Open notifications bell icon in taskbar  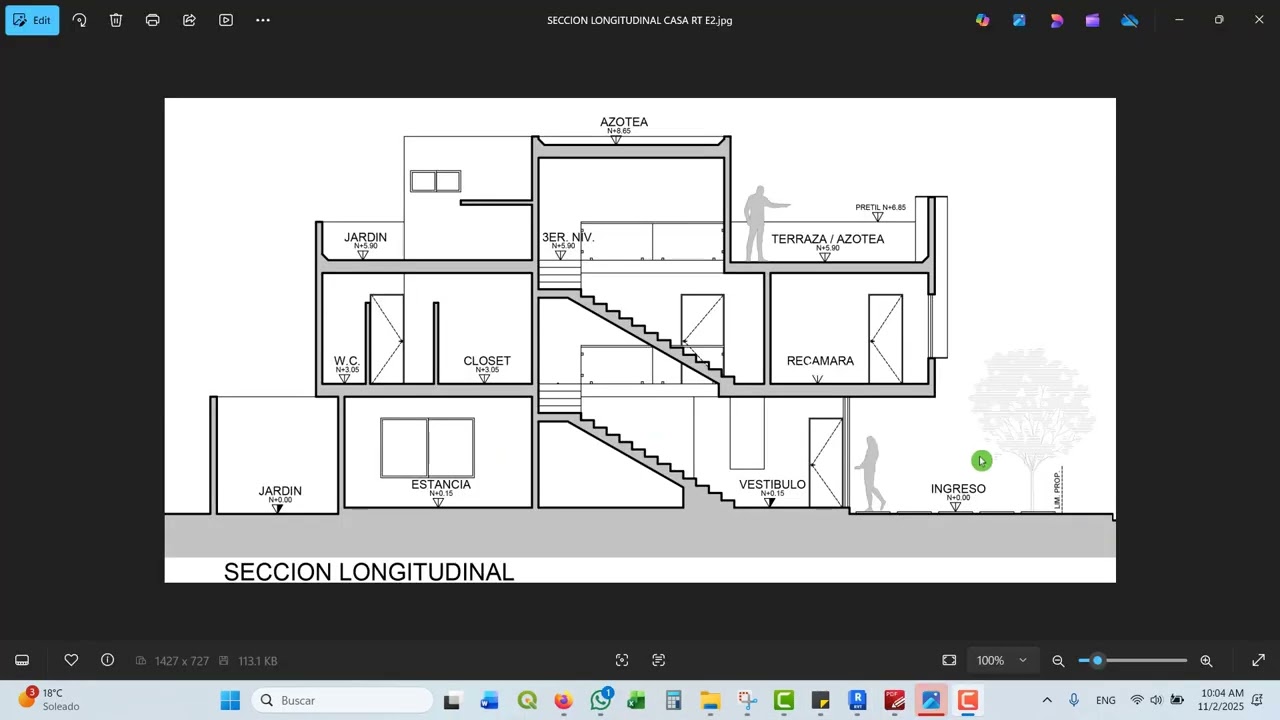pos(1258,700)
